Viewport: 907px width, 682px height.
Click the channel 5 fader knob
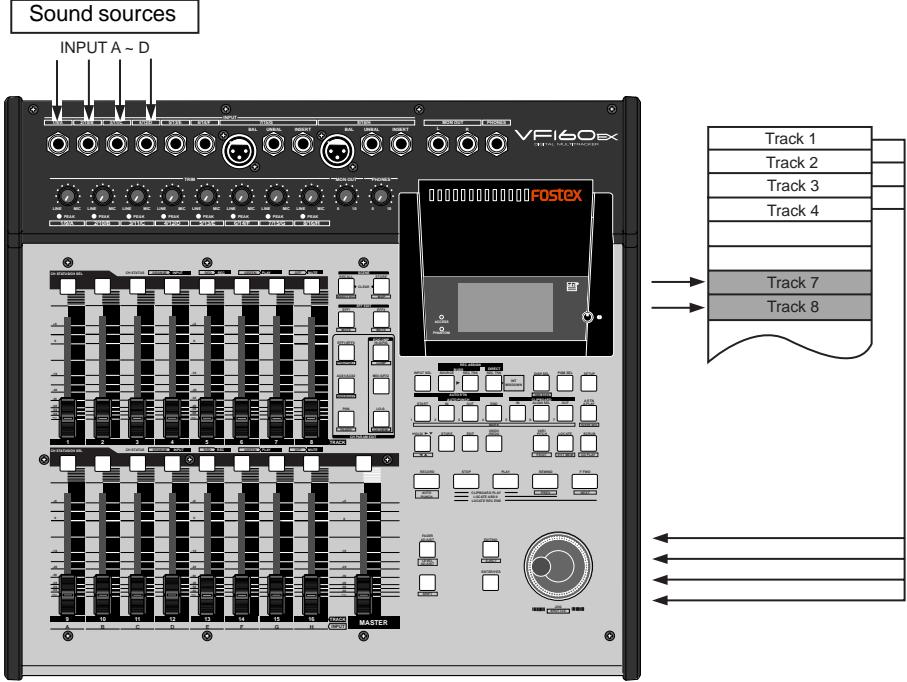[x=207, y=418]
